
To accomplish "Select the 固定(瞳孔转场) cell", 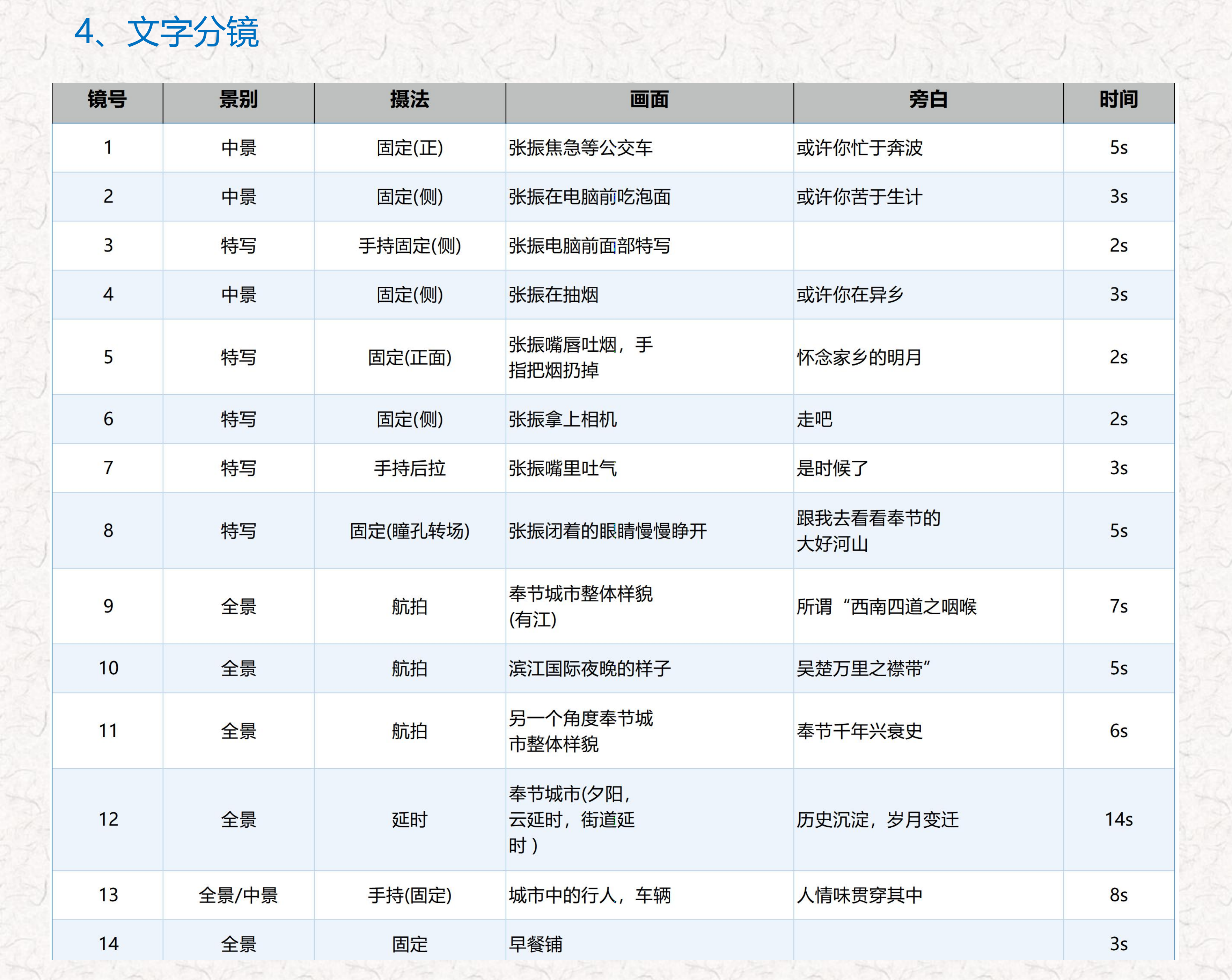I will pyautogui.click(x=409, y=532).
